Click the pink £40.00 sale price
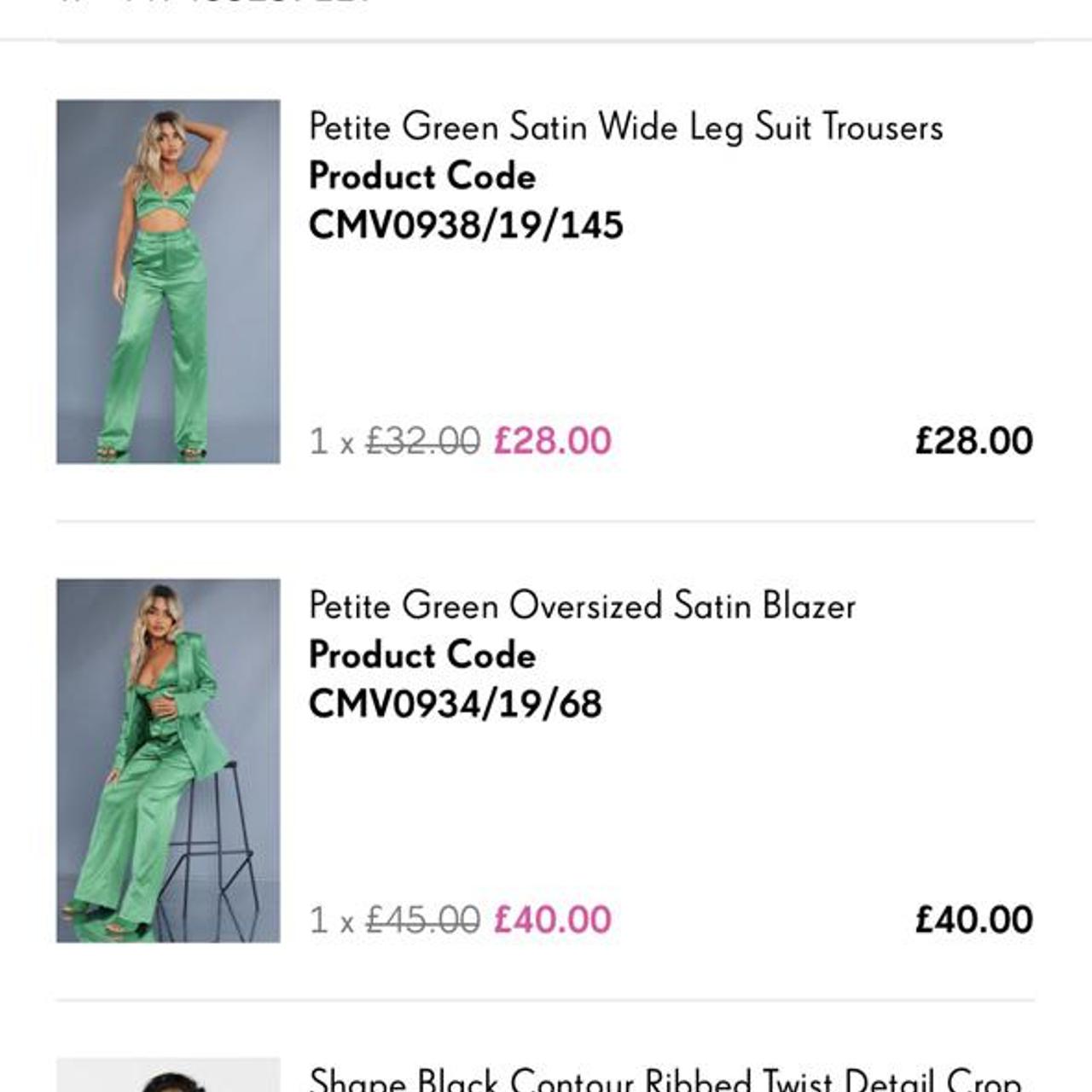1092x1092 pixels. [552, 920]
